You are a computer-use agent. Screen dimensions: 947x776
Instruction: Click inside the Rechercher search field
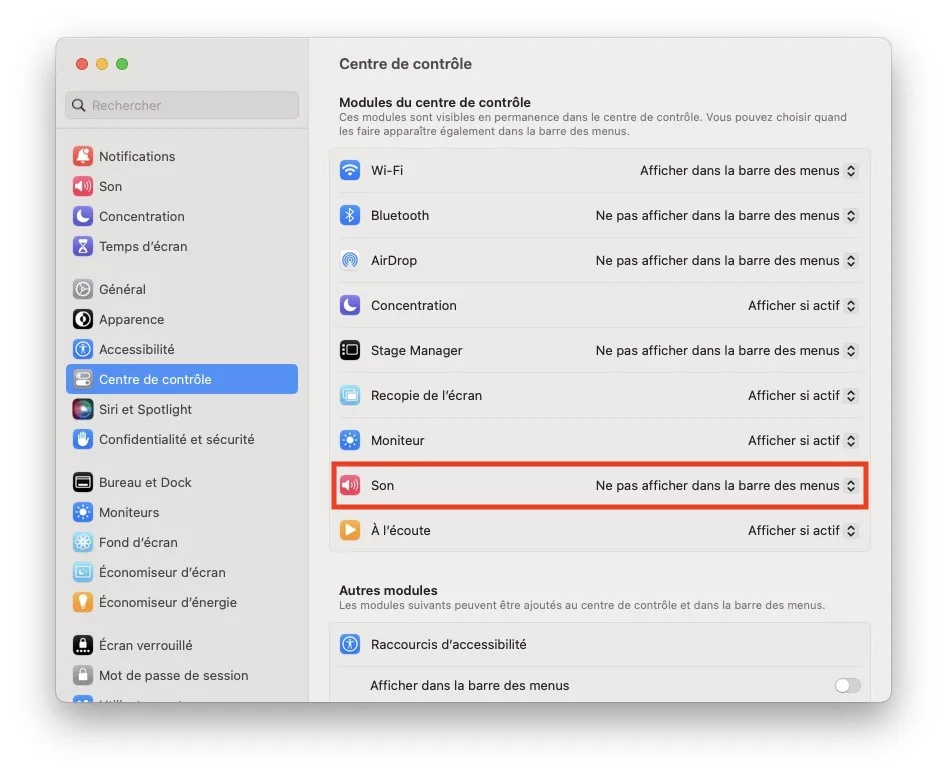(181, 105)
